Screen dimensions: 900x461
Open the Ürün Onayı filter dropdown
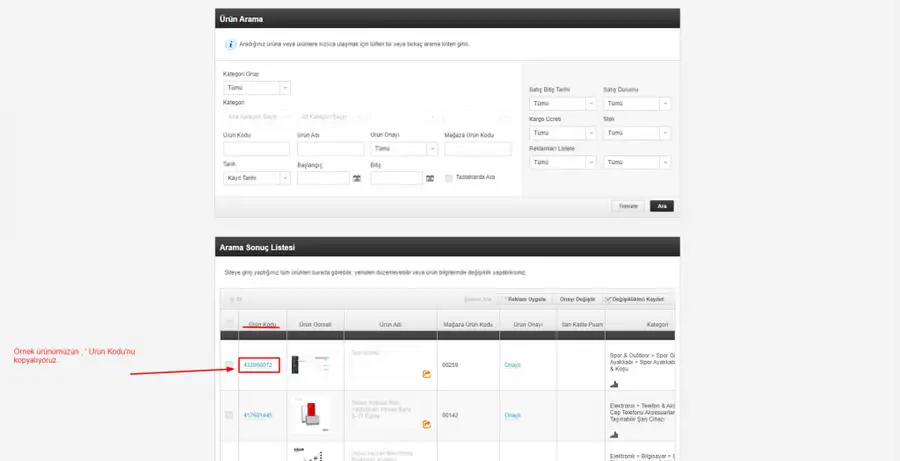404,149
